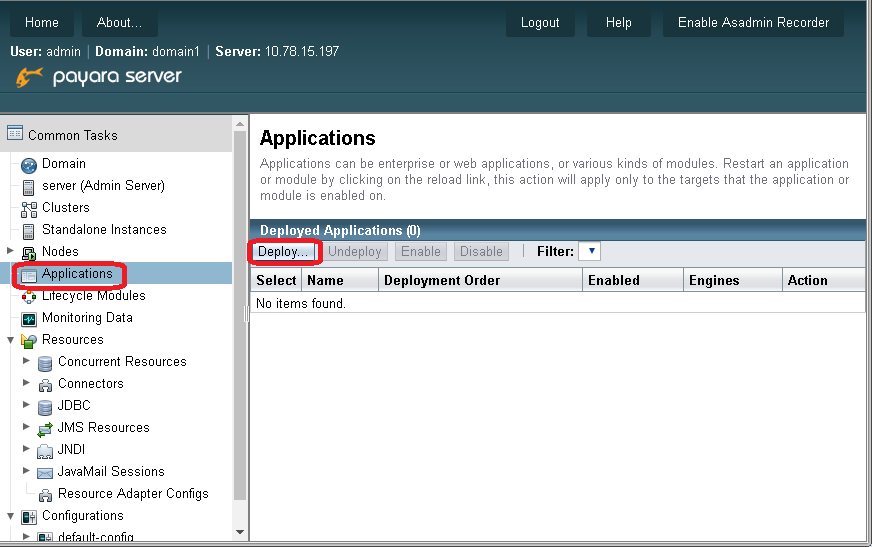Click the Disable button
The width and height of the screenshot is (872, 547).
point(481,252)
